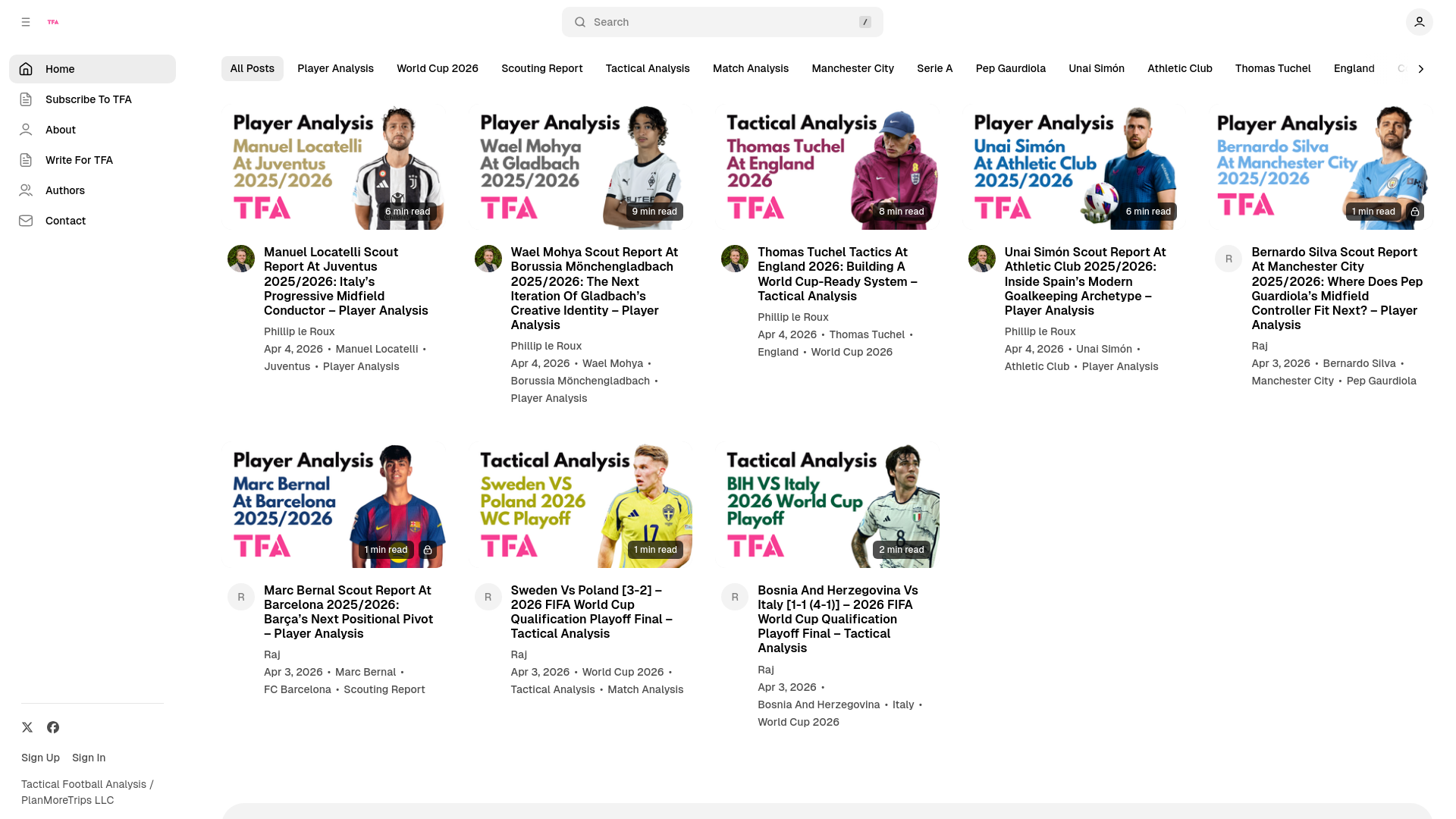Open the user account icon
This screenshot has width=1456, height=819.
(1419, 22)
